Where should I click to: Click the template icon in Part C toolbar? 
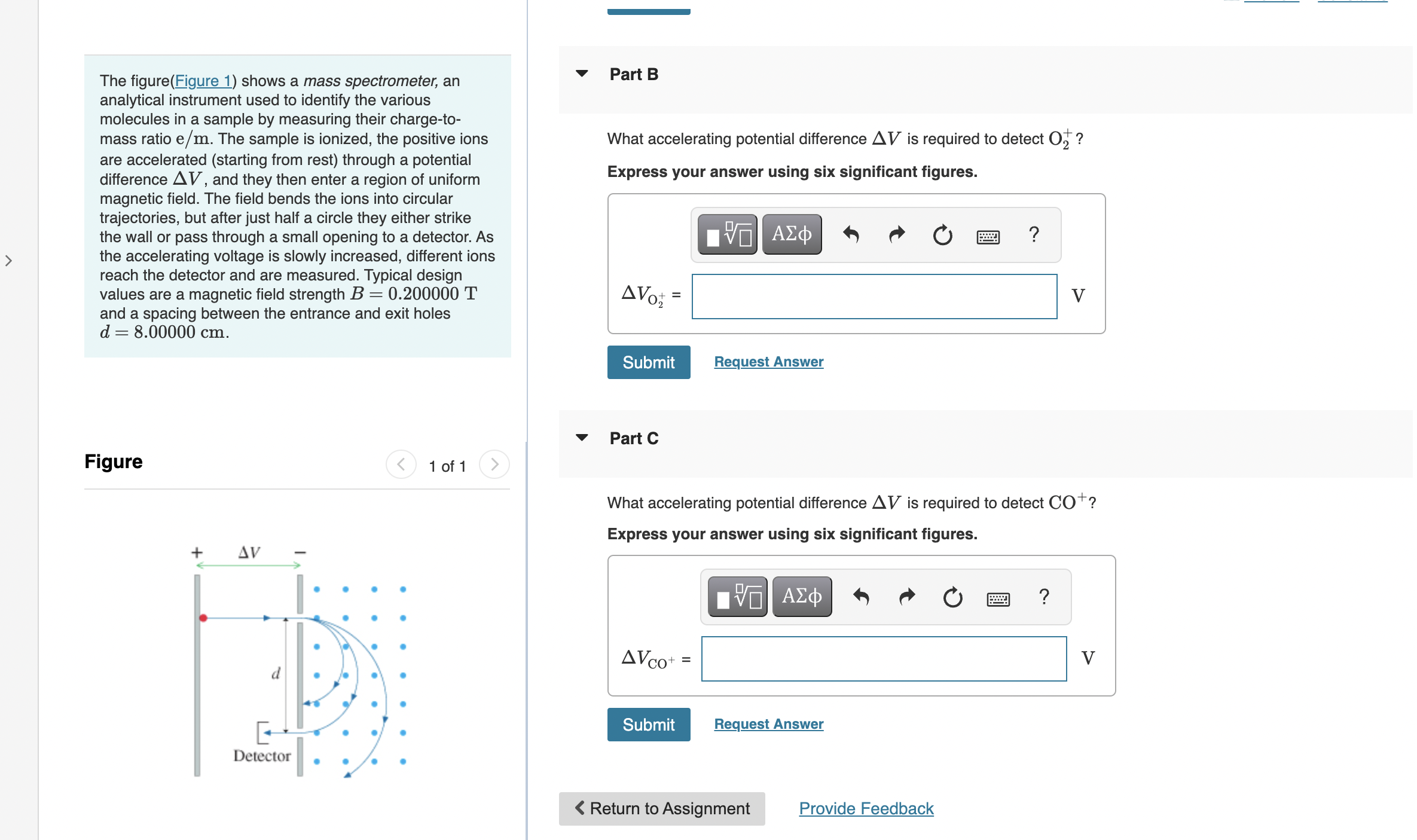[x=737, y=596]
